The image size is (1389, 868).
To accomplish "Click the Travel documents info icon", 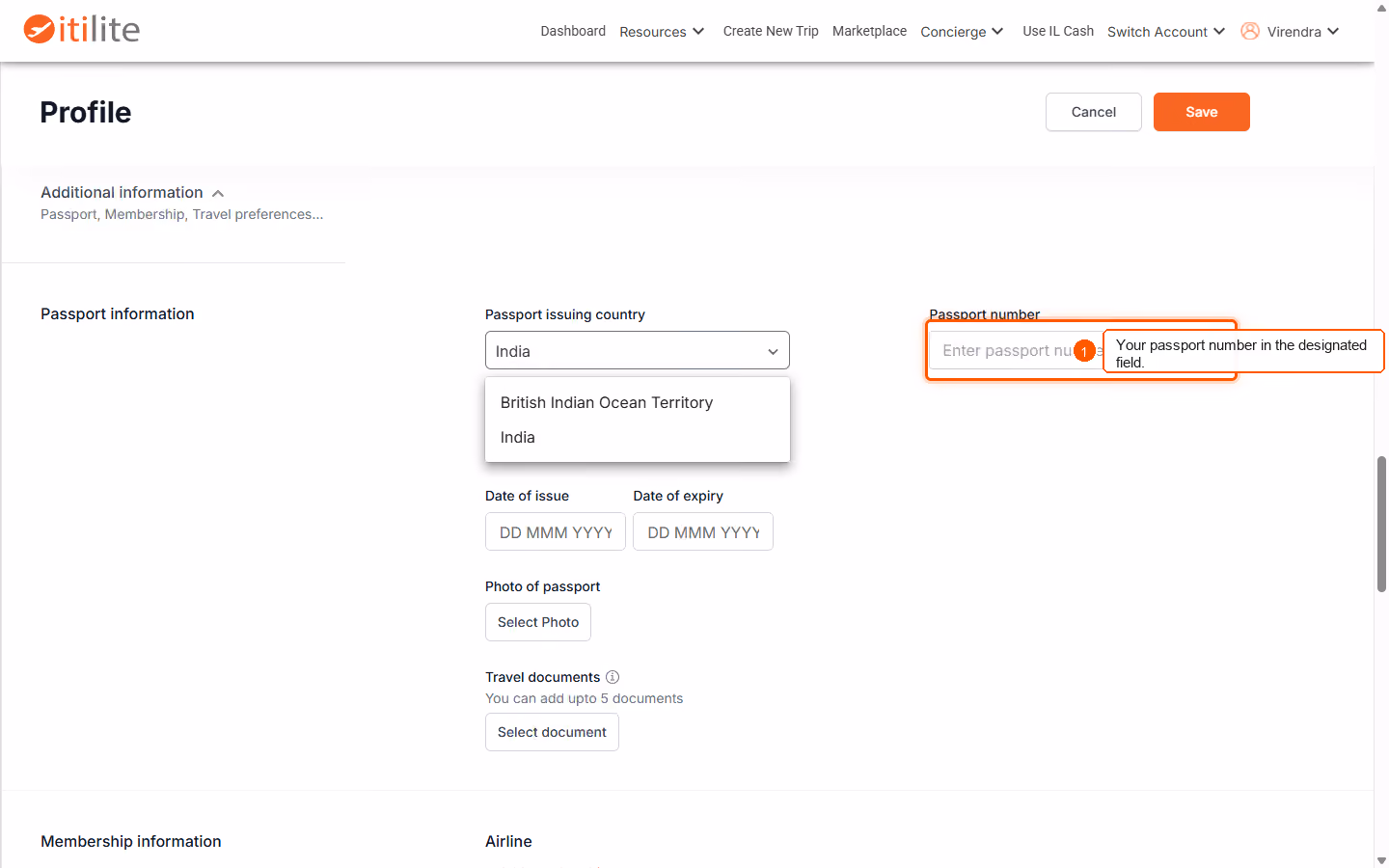I will pos(613,677).
